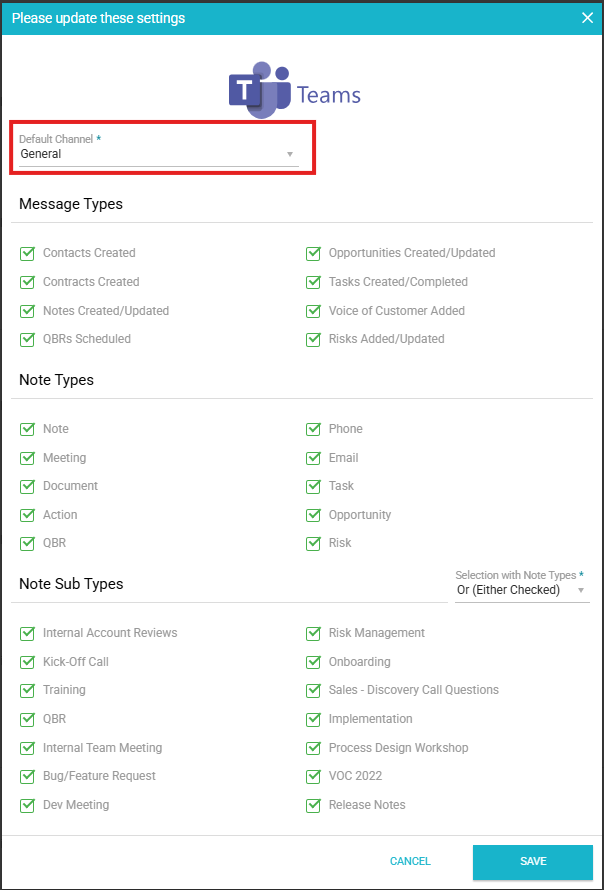Click the Default Channel dropdown arrow
This screenshot has height=890, width=604.
(290, 155)
